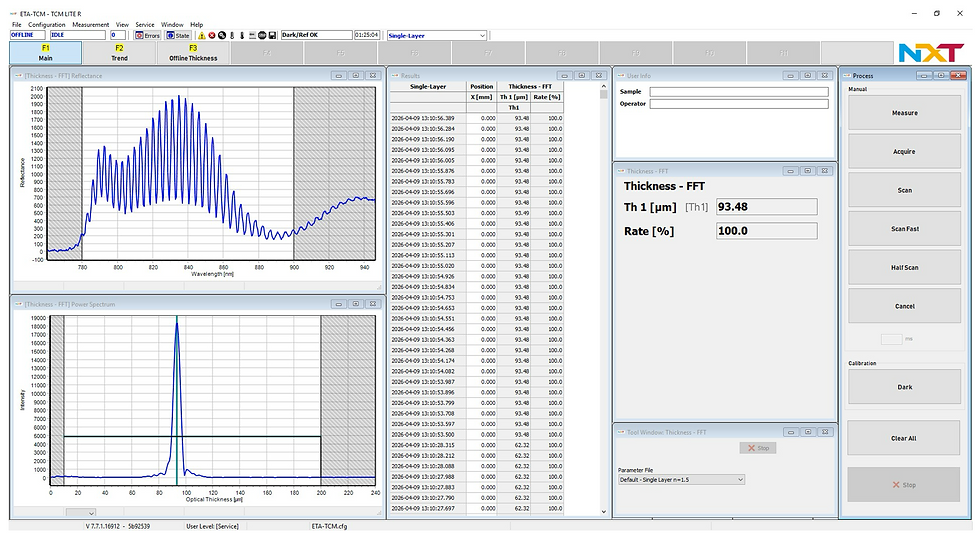Open the Help menu
The image size is (980, 538).
click(x=196, y=25)
